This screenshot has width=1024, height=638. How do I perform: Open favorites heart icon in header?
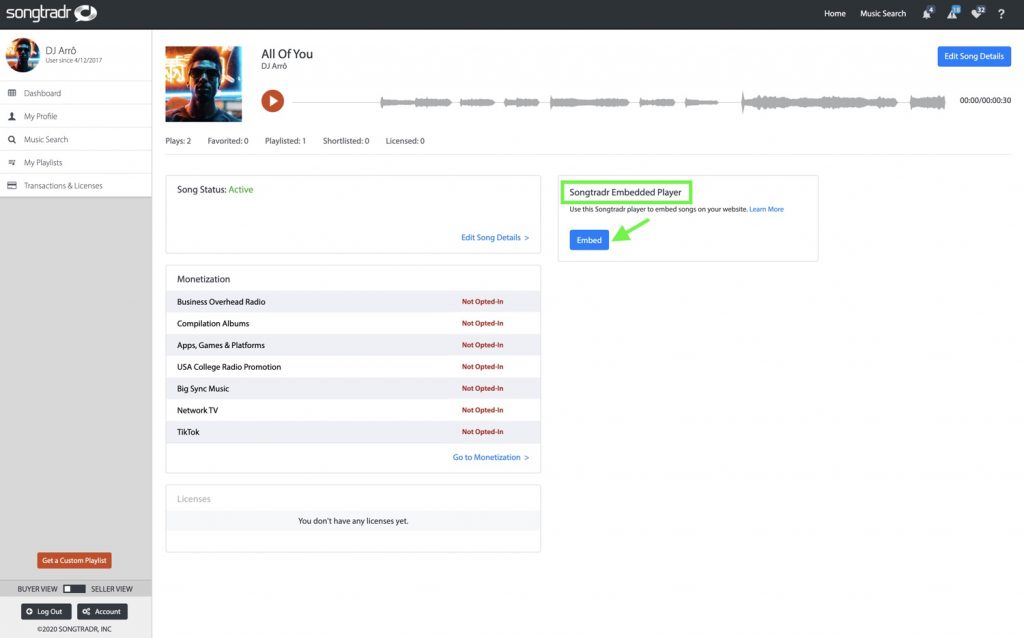[x=977, y=14]
